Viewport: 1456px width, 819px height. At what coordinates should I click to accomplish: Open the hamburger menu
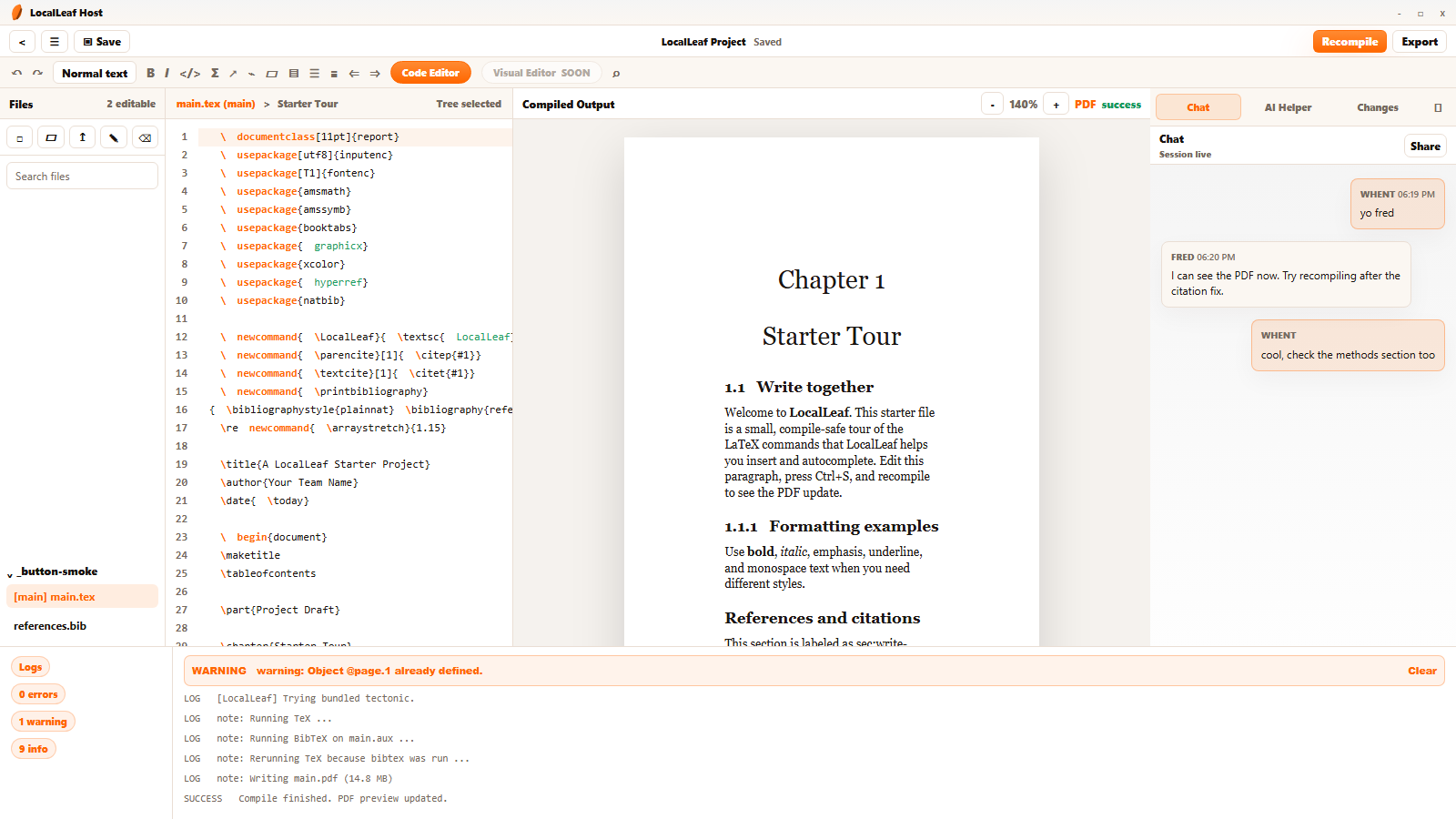[x=54, y=42]
